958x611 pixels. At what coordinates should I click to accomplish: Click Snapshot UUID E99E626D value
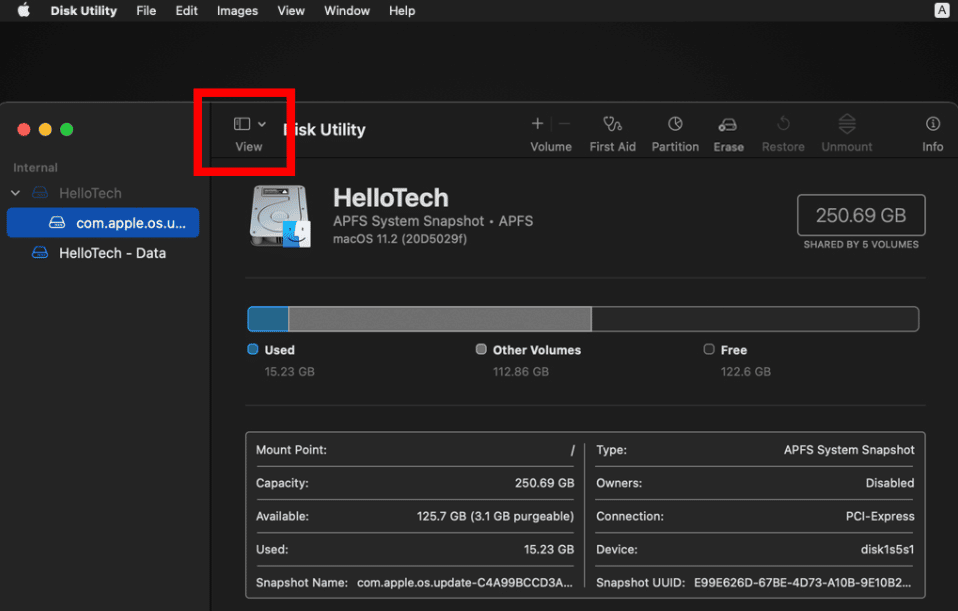pyautogui.click(x=802, y=582)
